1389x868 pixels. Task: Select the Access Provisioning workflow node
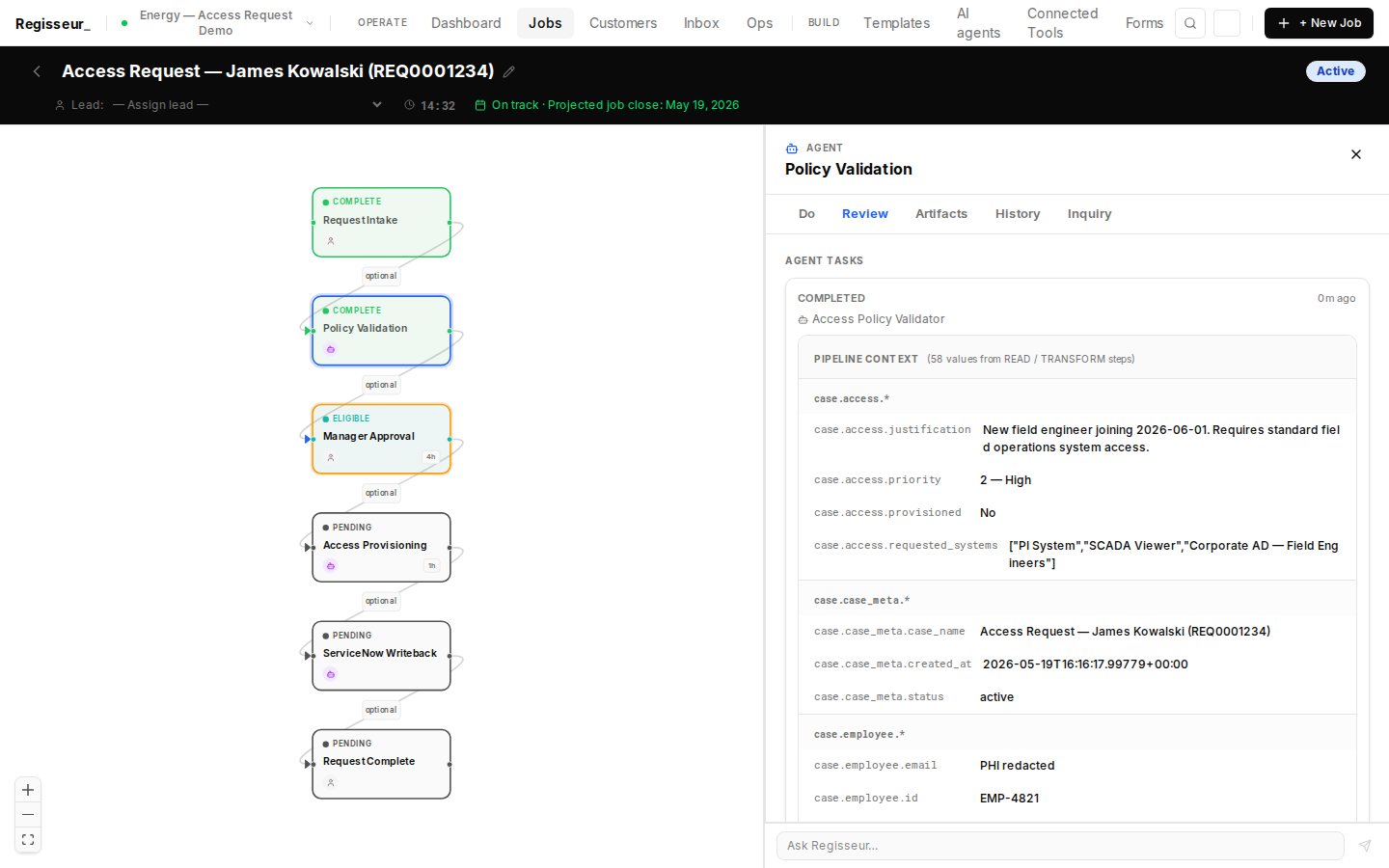click(x=381, y=547)
